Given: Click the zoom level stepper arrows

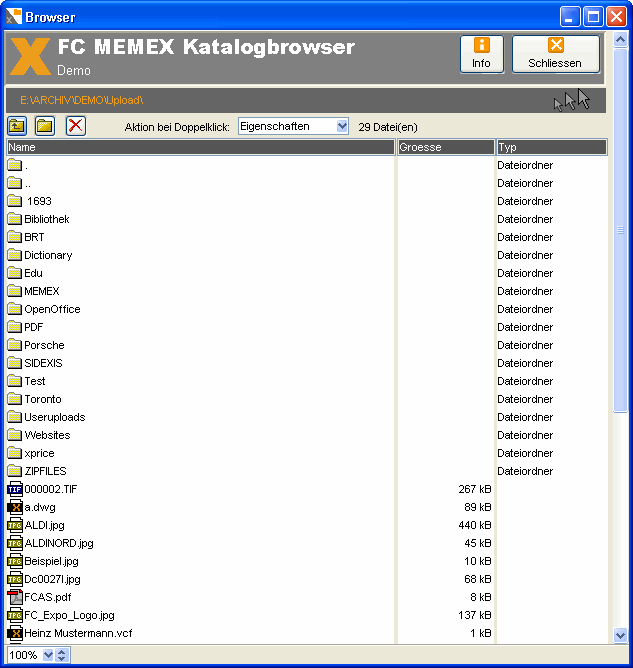Looking at the screenshot, I should pos(62,655).
